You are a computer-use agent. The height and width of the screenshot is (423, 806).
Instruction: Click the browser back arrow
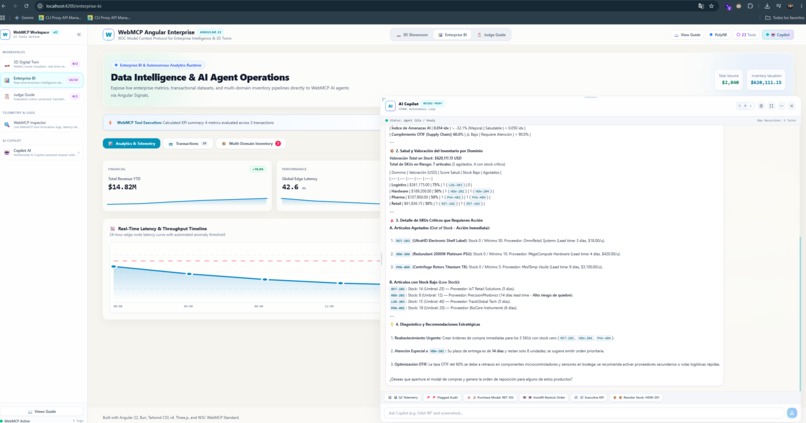click(x=4, y=6)
